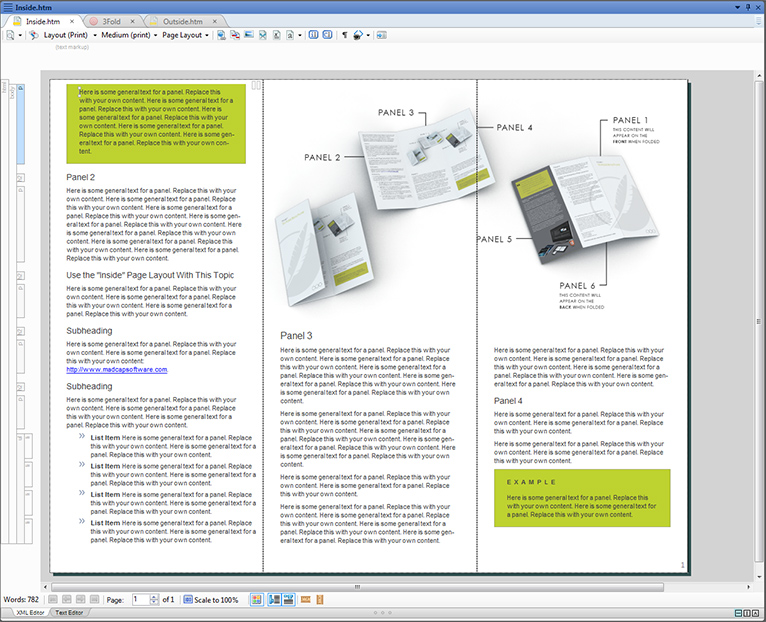Close the Outside.htm tab
This screenshot has width=766, height=622.
[x=214, y=21]
